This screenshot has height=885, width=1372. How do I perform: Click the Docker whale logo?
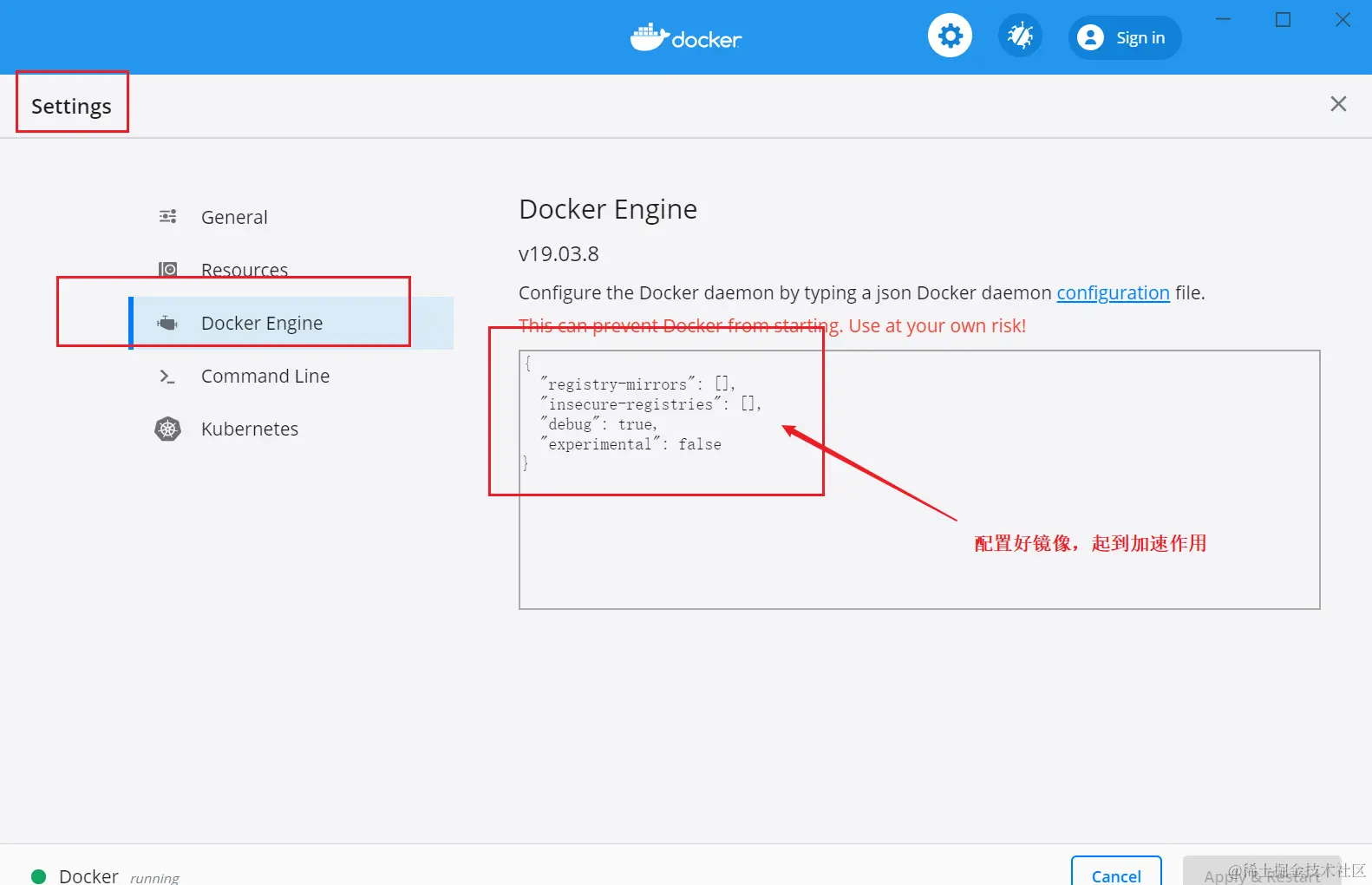pyautogui.click(x=686, y=37)
